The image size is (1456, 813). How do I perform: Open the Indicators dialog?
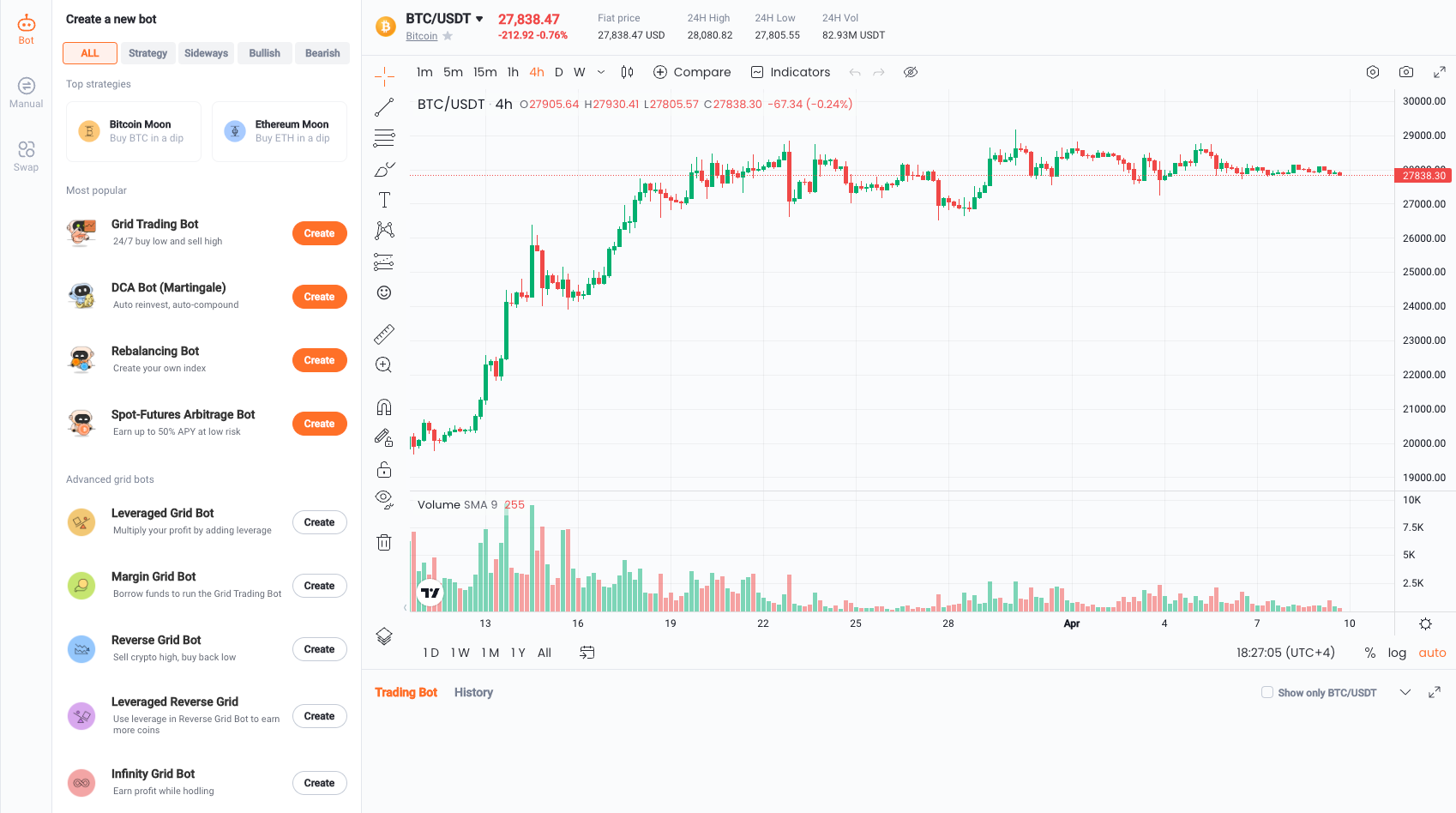pyautogui.click(x=791, y=72)
